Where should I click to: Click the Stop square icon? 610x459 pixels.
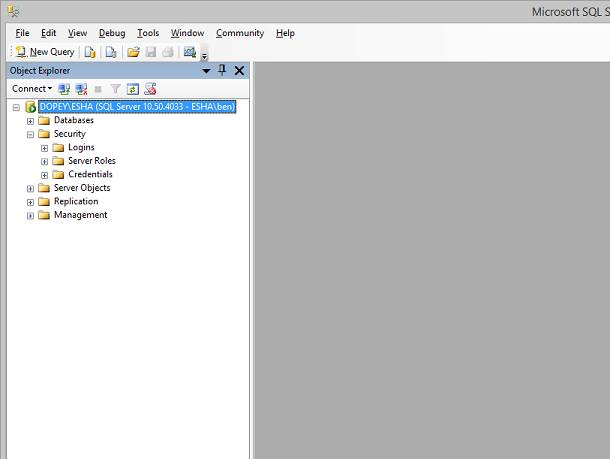(98, 89)
